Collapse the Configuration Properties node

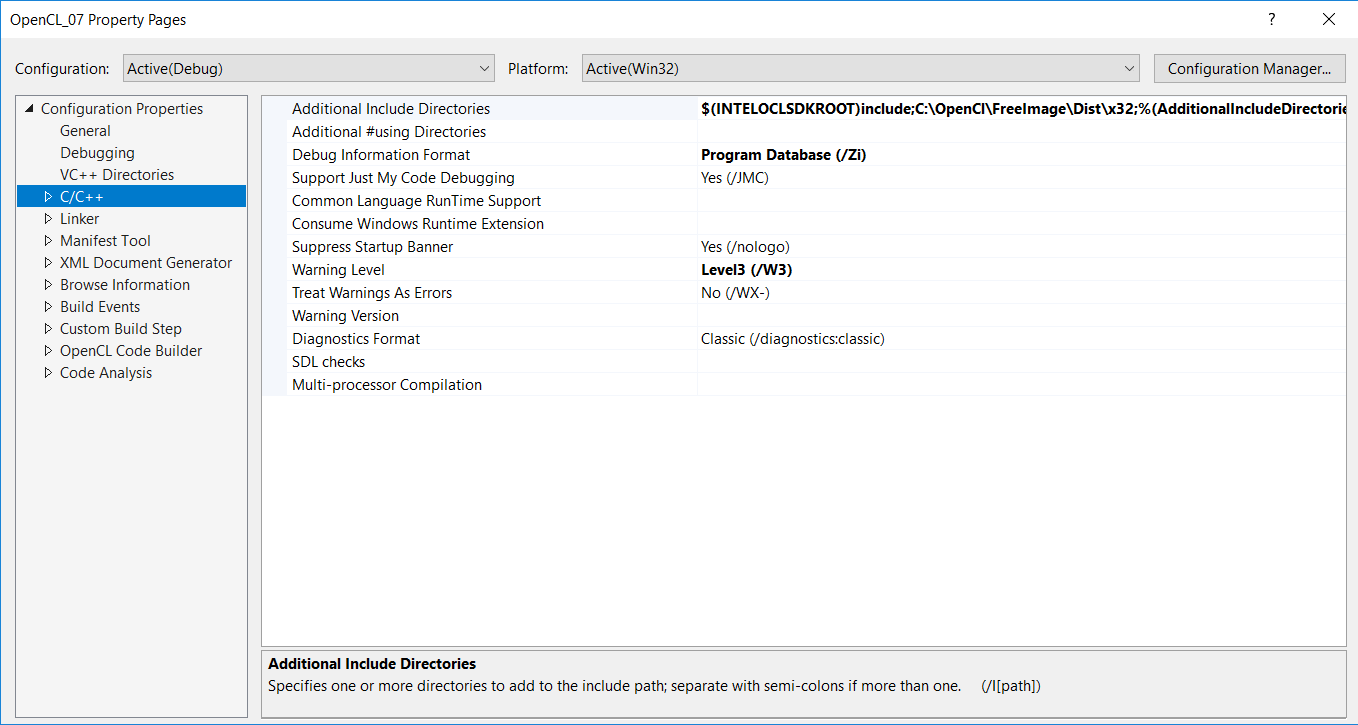29,109
